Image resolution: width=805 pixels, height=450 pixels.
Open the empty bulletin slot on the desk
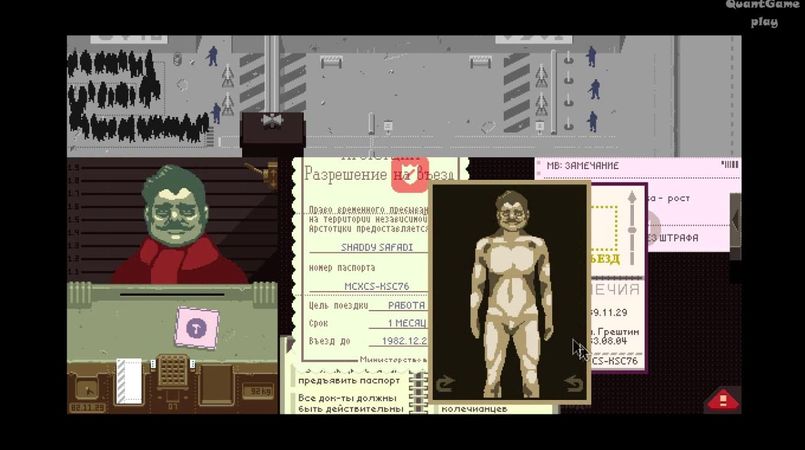217,384
